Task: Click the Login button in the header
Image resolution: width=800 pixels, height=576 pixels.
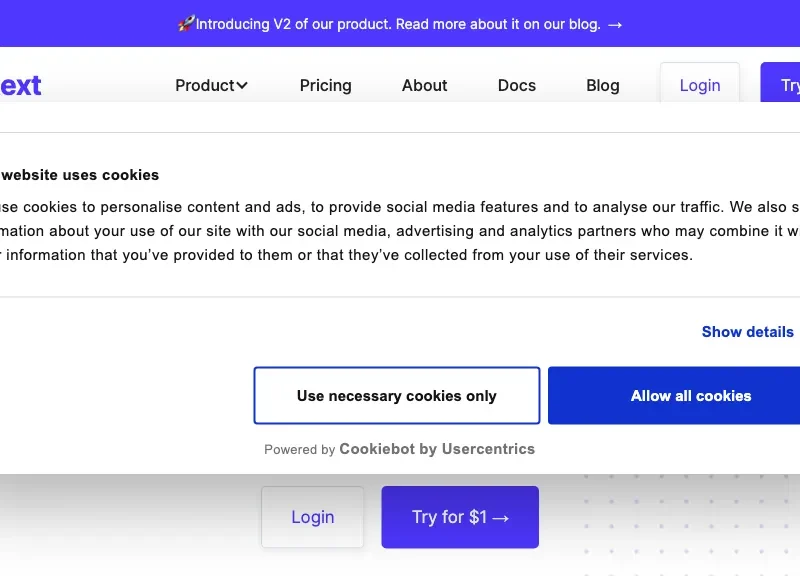Action: tap(700, 86)
